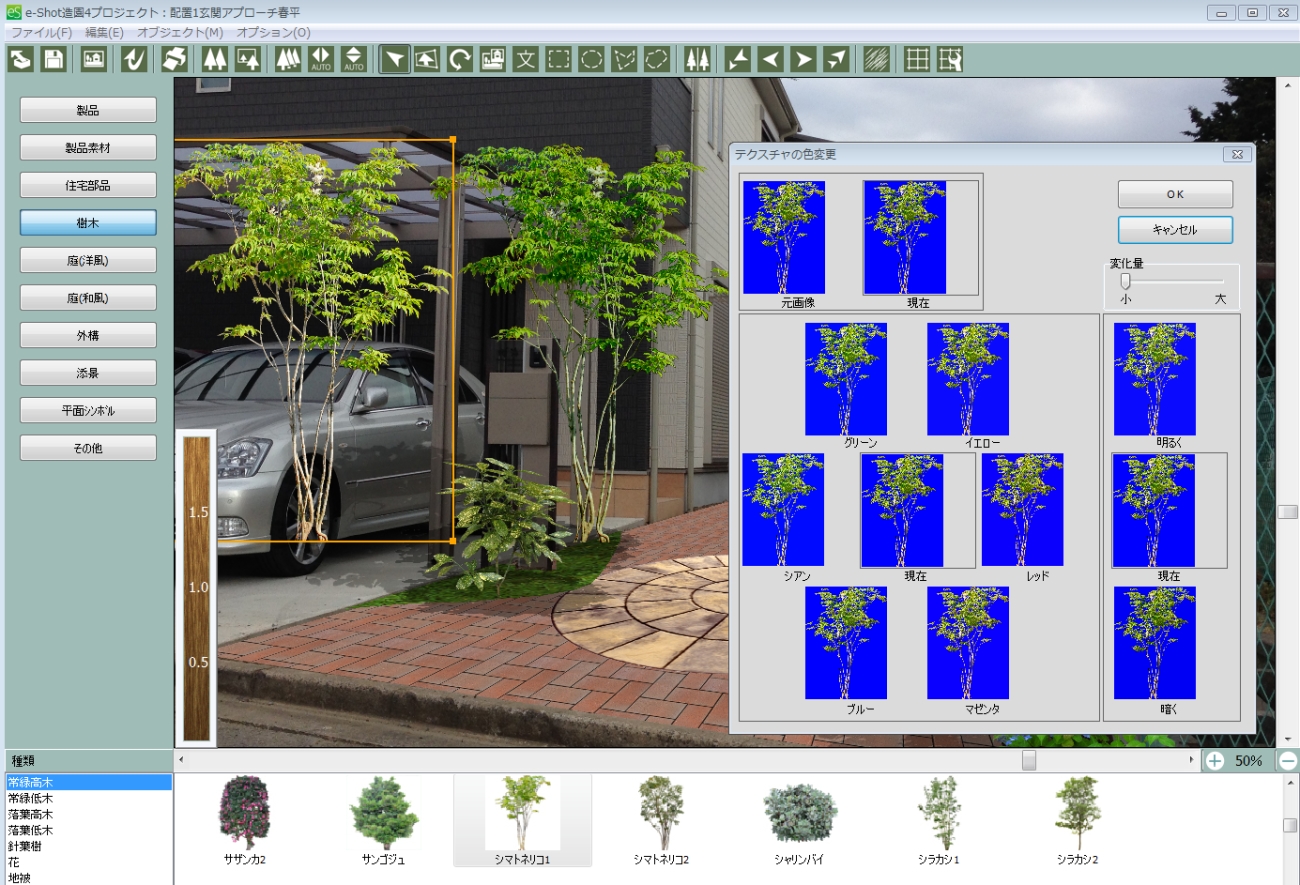Viewport: 1300px width, 885px height.
Task: Pick the サザンカ2 tree thumbnail
Action: pos(244,820)
